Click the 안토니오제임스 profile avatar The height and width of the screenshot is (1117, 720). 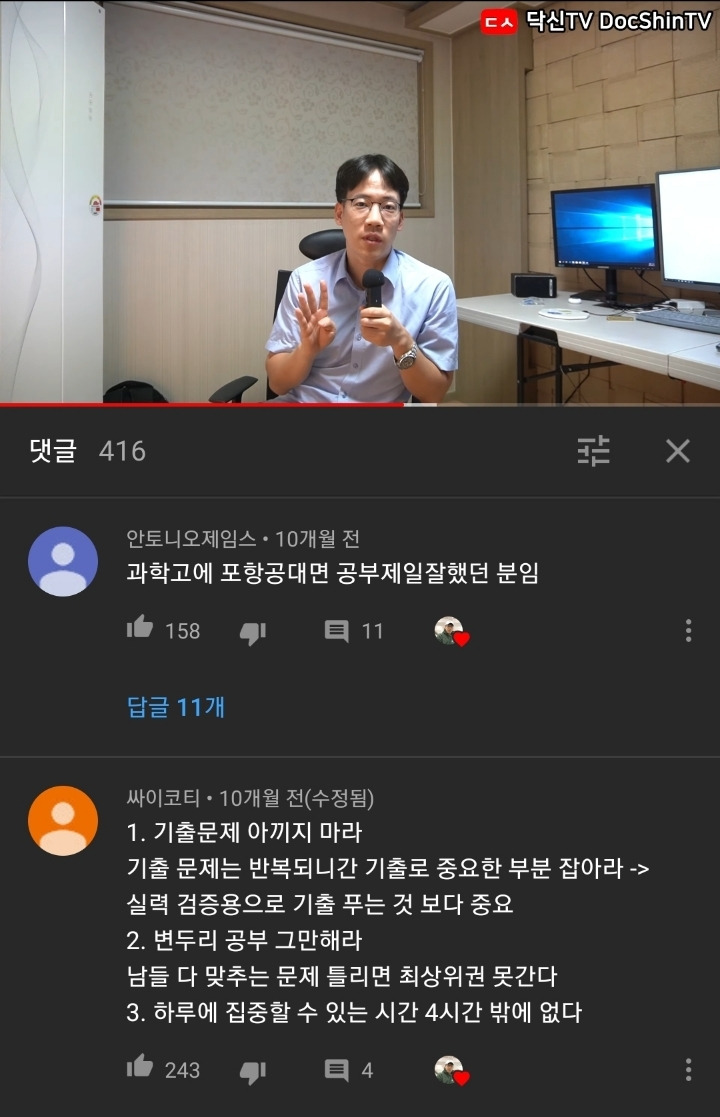pos(63,561)
